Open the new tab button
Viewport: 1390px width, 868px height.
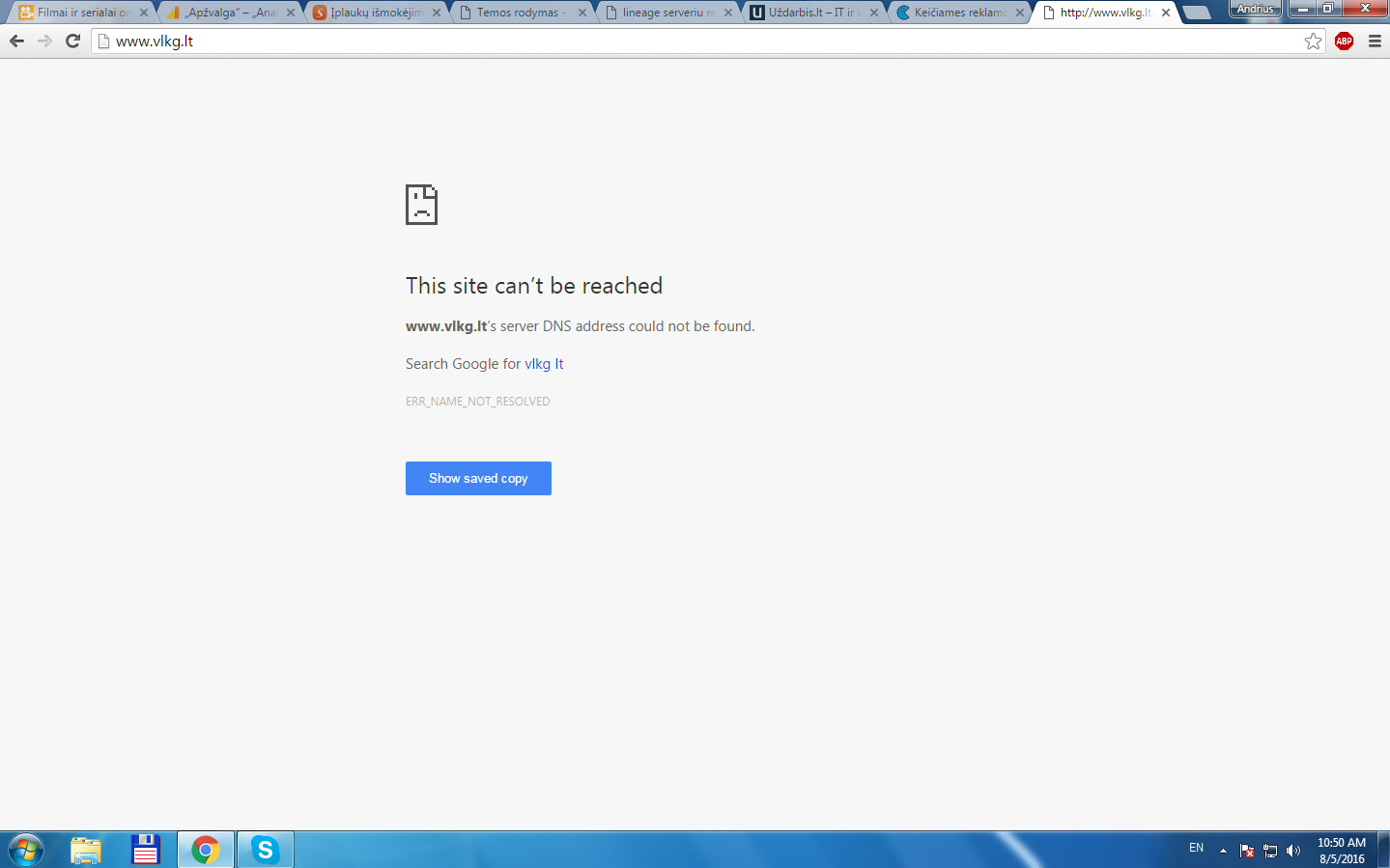pyautogui.click(x=1196, y=13)
